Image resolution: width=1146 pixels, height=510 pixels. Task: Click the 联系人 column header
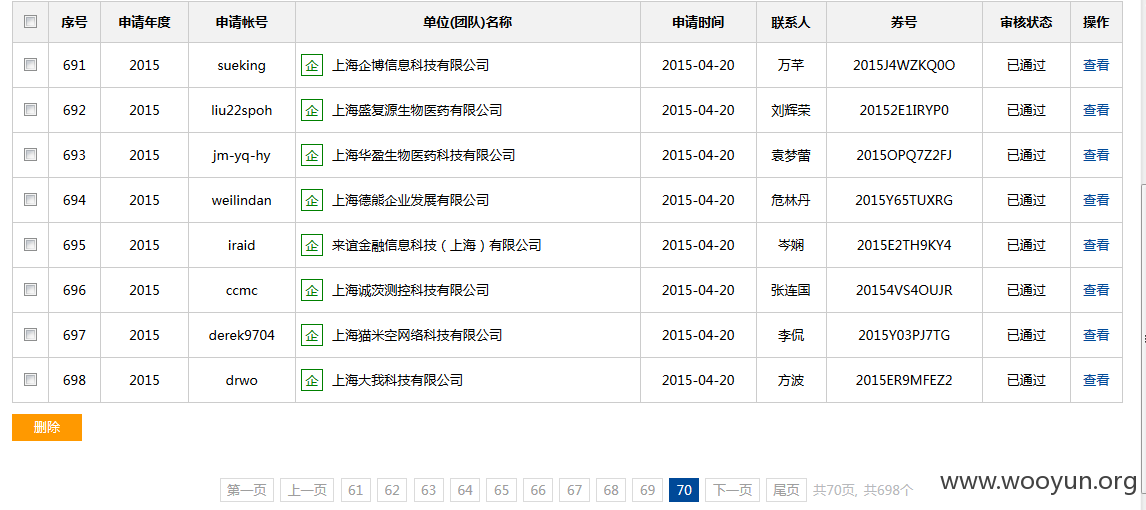click(x=791, y=22)
